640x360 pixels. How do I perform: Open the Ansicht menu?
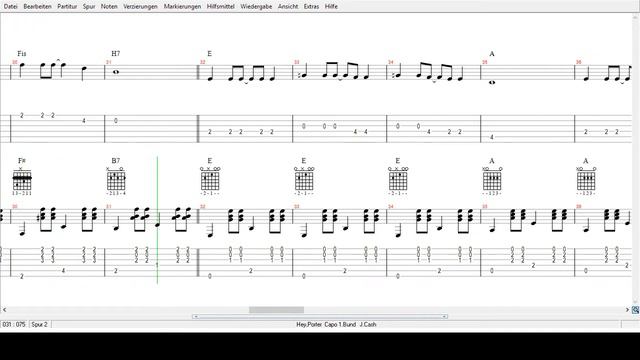click(288, 7)
